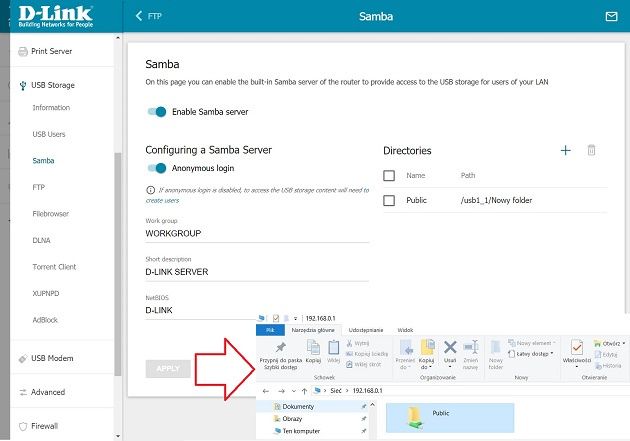Open USB Users in the sidebar
630x441 pixels.
coord(49,134)
